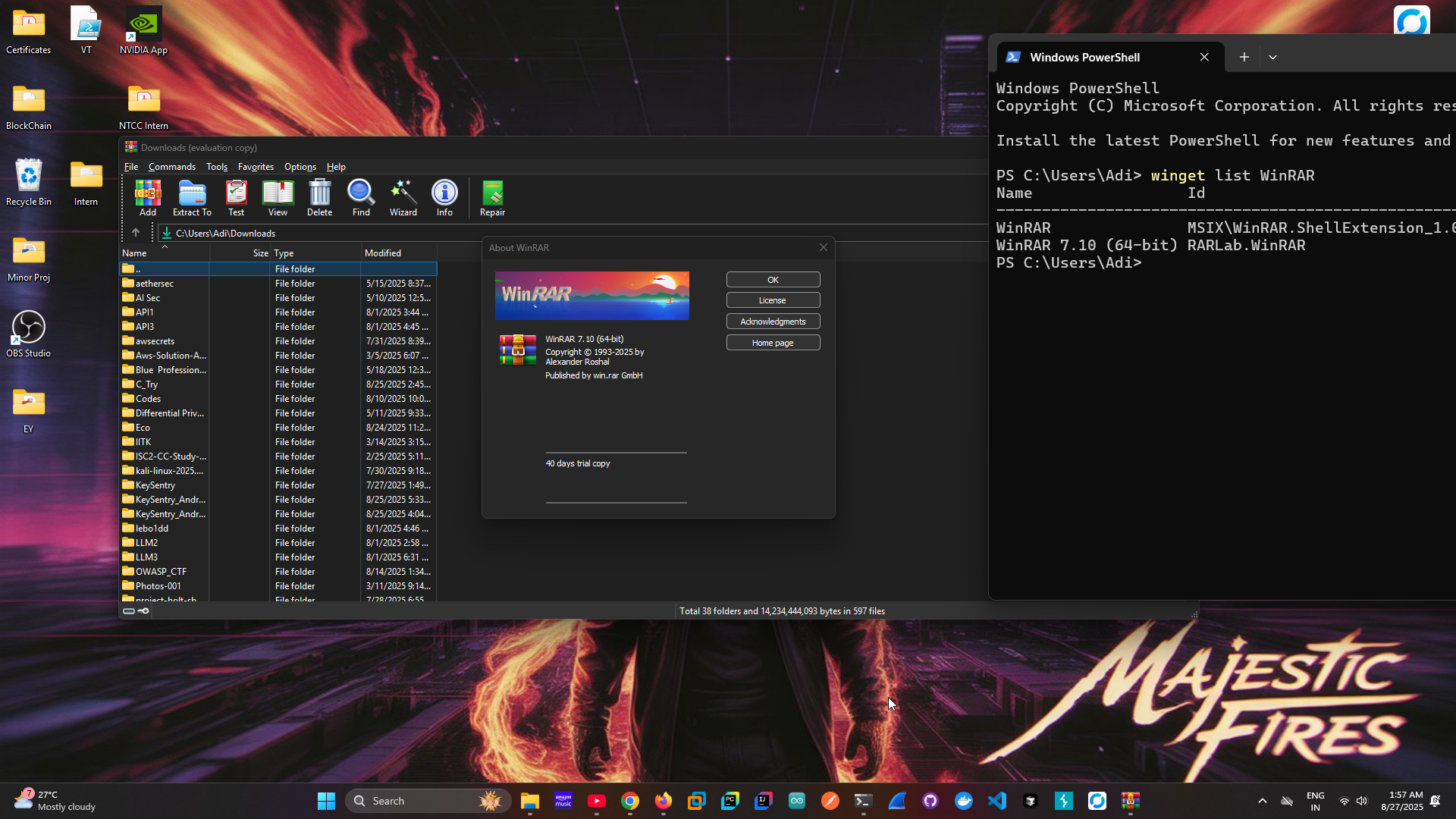This screenshot has height=819, width=1456.
Task: Select the VT script file on desktop
Action: (x=86, y=32)
